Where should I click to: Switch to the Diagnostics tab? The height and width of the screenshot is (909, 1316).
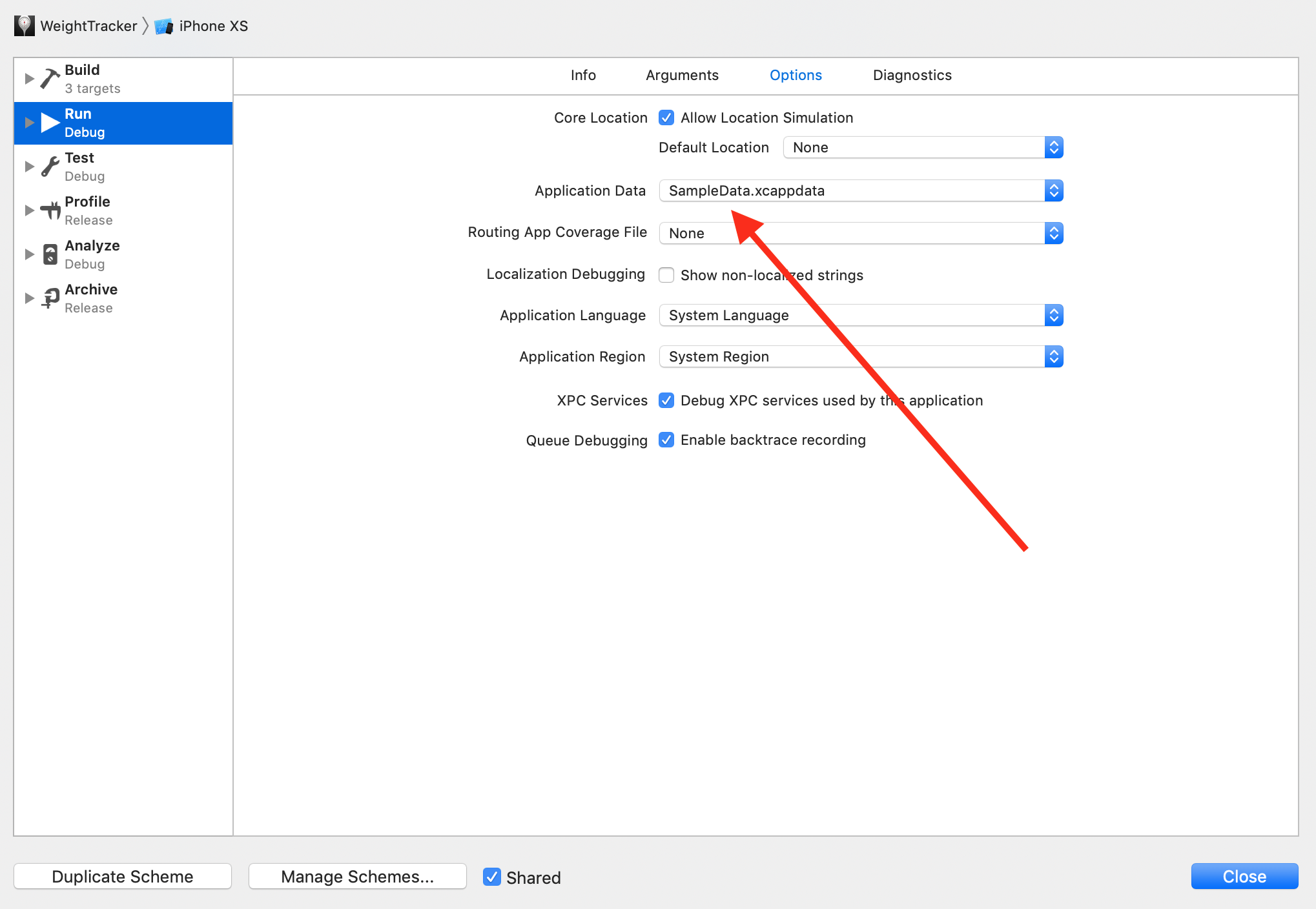pos(912,76)
